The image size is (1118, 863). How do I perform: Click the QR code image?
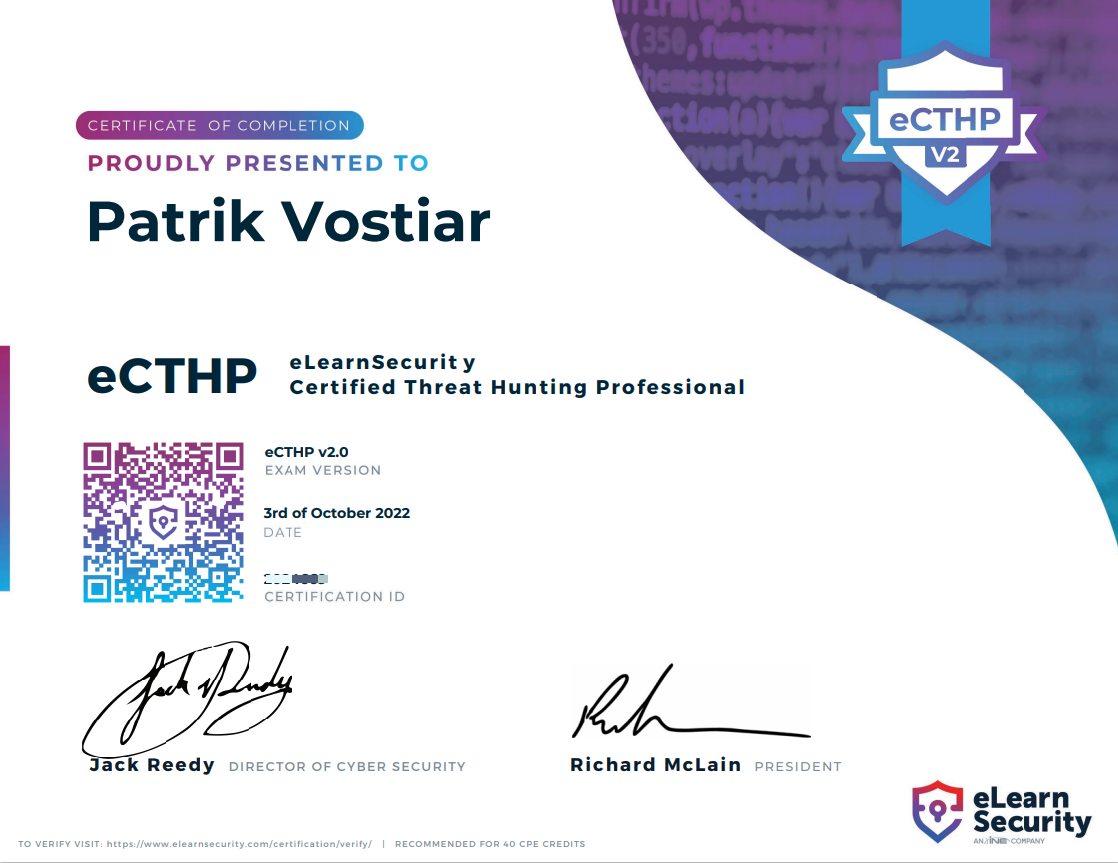[x=163, y=522]
